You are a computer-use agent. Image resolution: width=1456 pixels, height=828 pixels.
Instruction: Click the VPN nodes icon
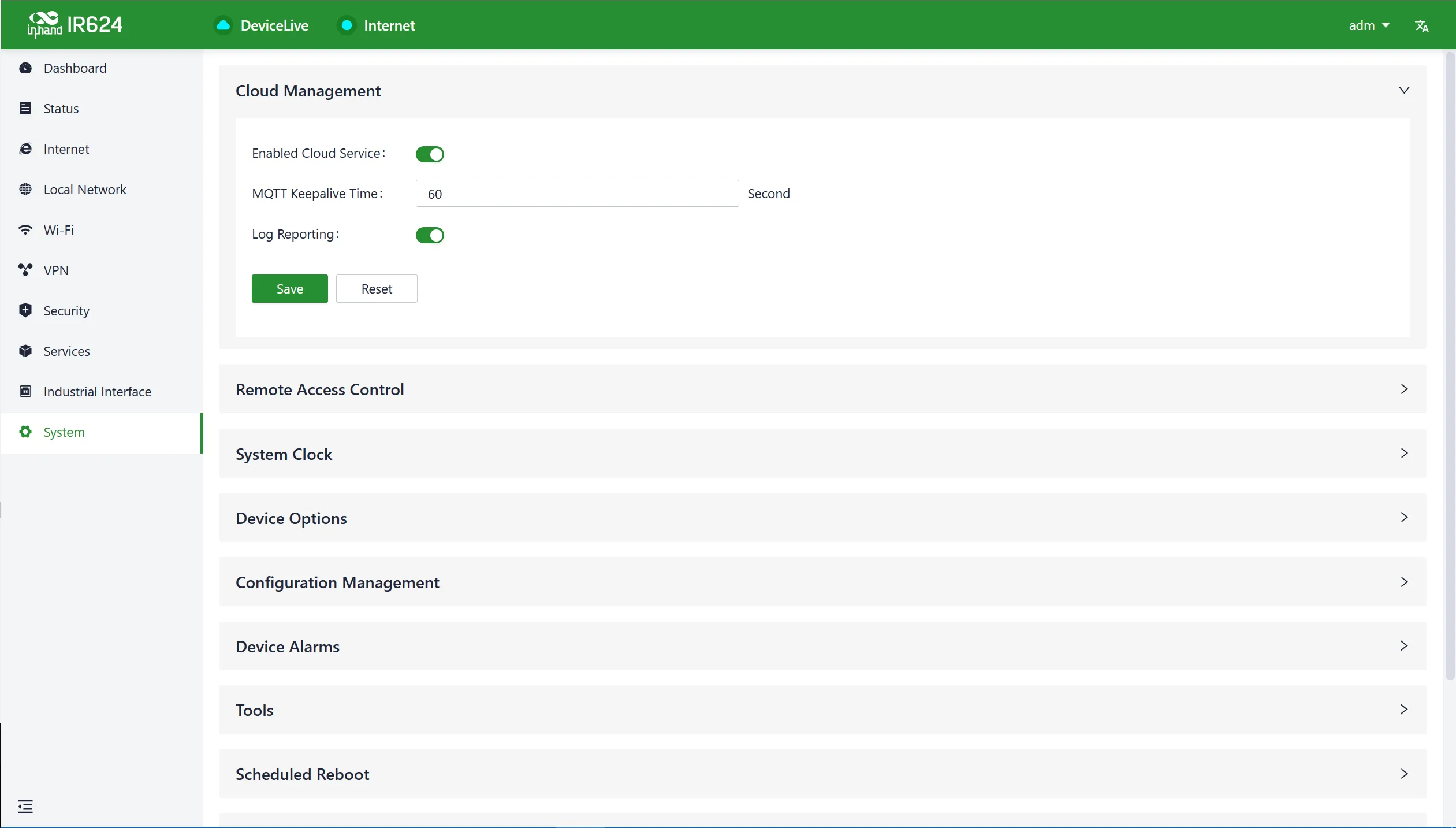pyautogui.click(x=25, y=270)
